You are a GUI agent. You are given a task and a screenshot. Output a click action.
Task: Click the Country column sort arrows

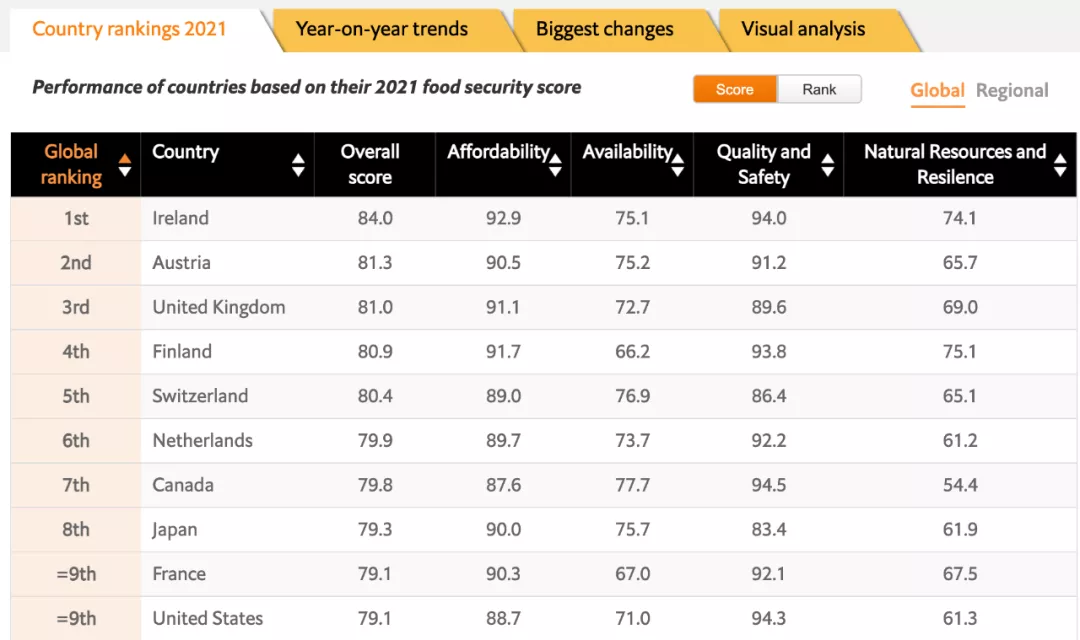298,165
